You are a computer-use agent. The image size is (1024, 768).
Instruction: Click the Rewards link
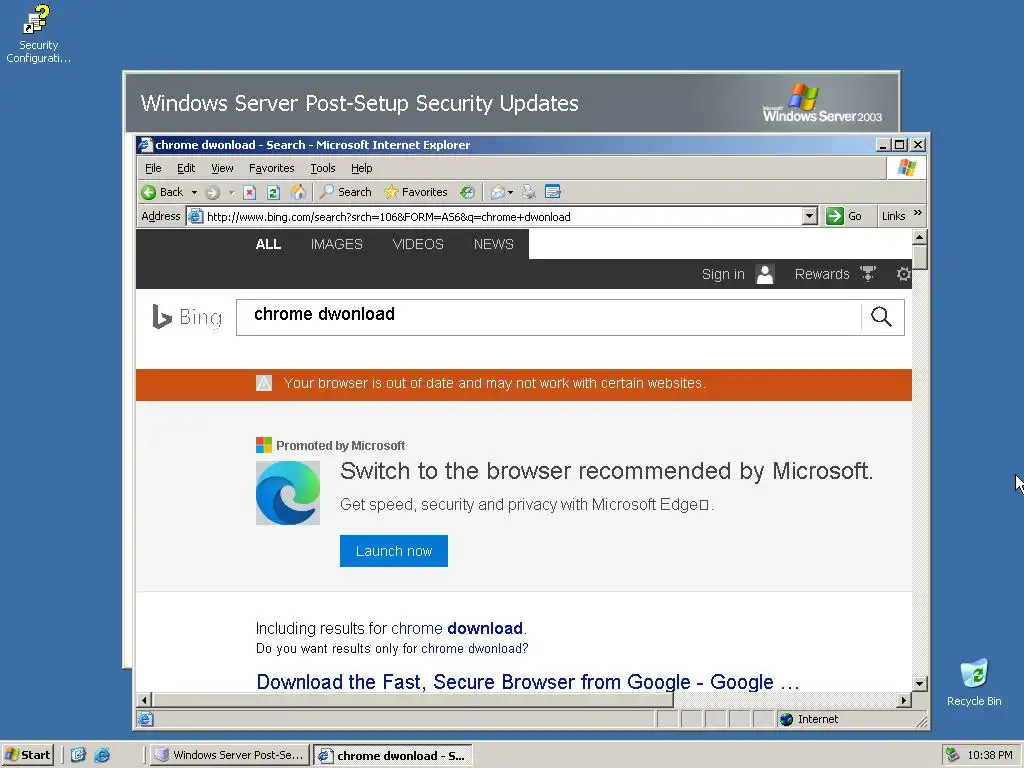tap(822, 274)
